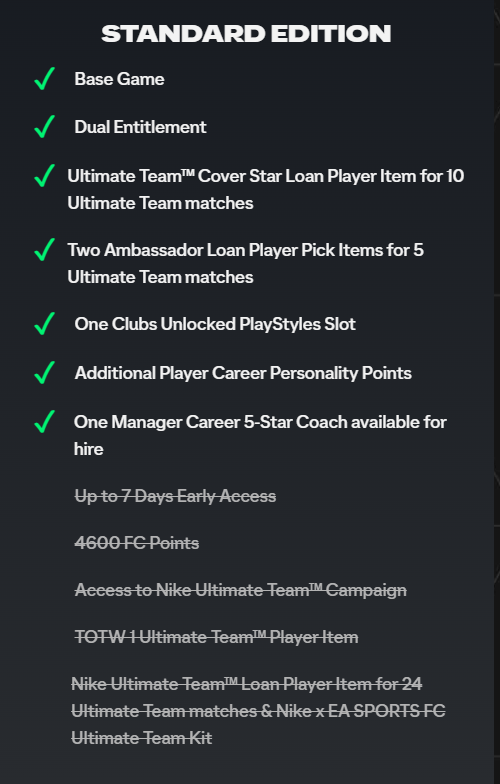This screenshot has height=784, width=500.
Task: Select the checkmark for Cover Star Loan Player
Action: [44, 176]
